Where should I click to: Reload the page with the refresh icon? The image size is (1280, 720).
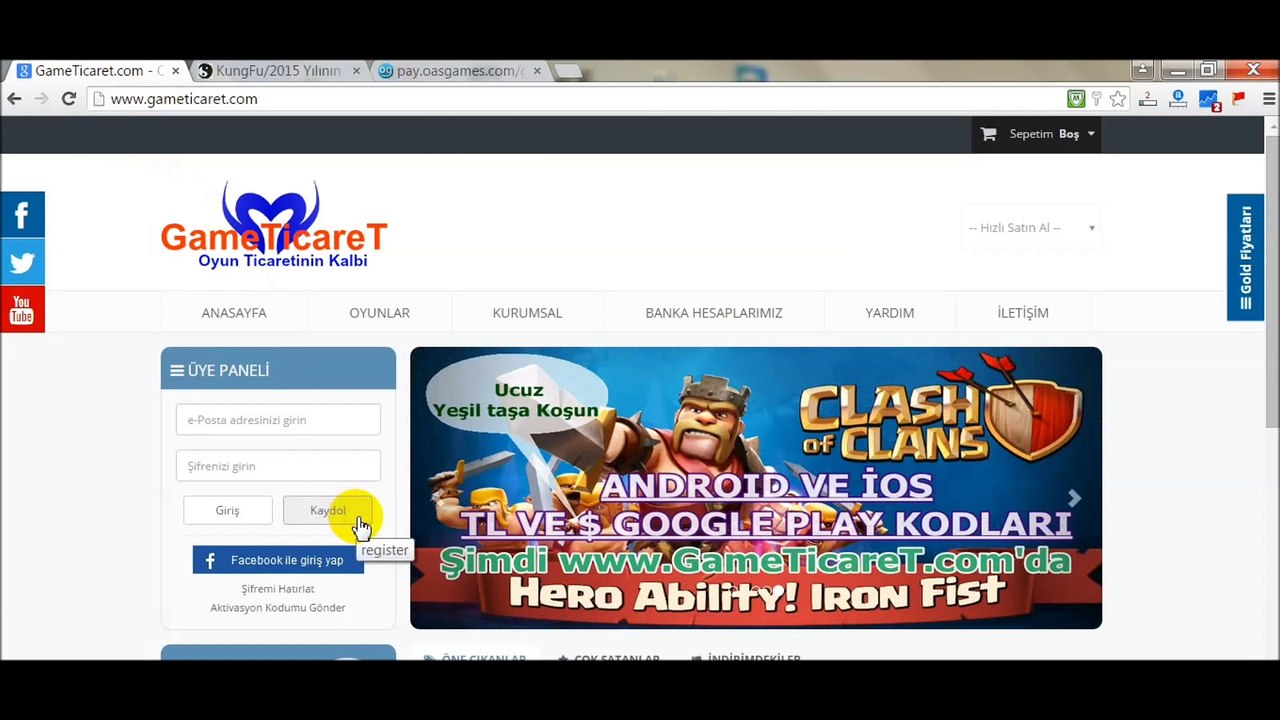point(69,99)
